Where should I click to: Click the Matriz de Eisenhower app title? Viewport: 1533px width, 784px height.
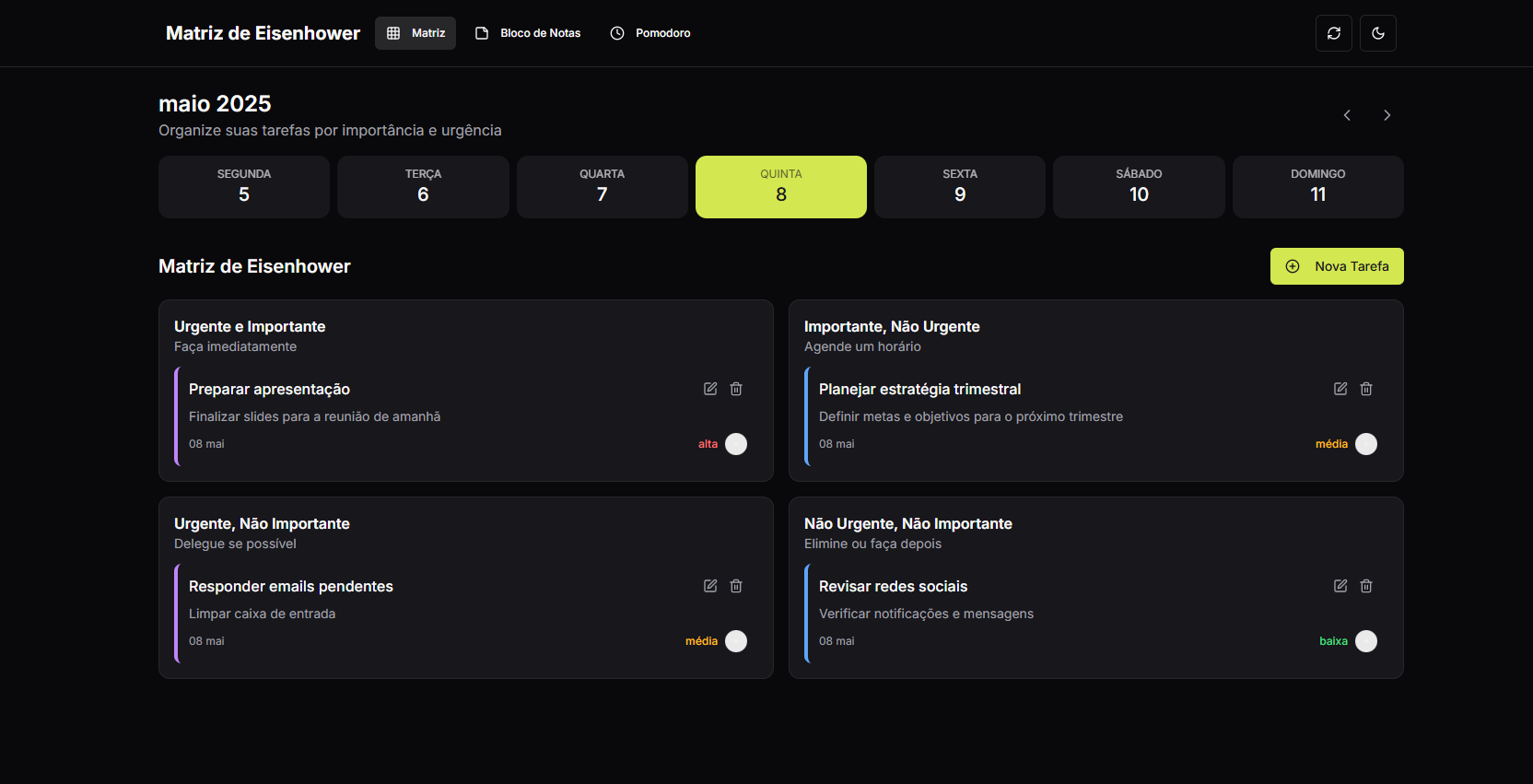[x=263, y=33]
